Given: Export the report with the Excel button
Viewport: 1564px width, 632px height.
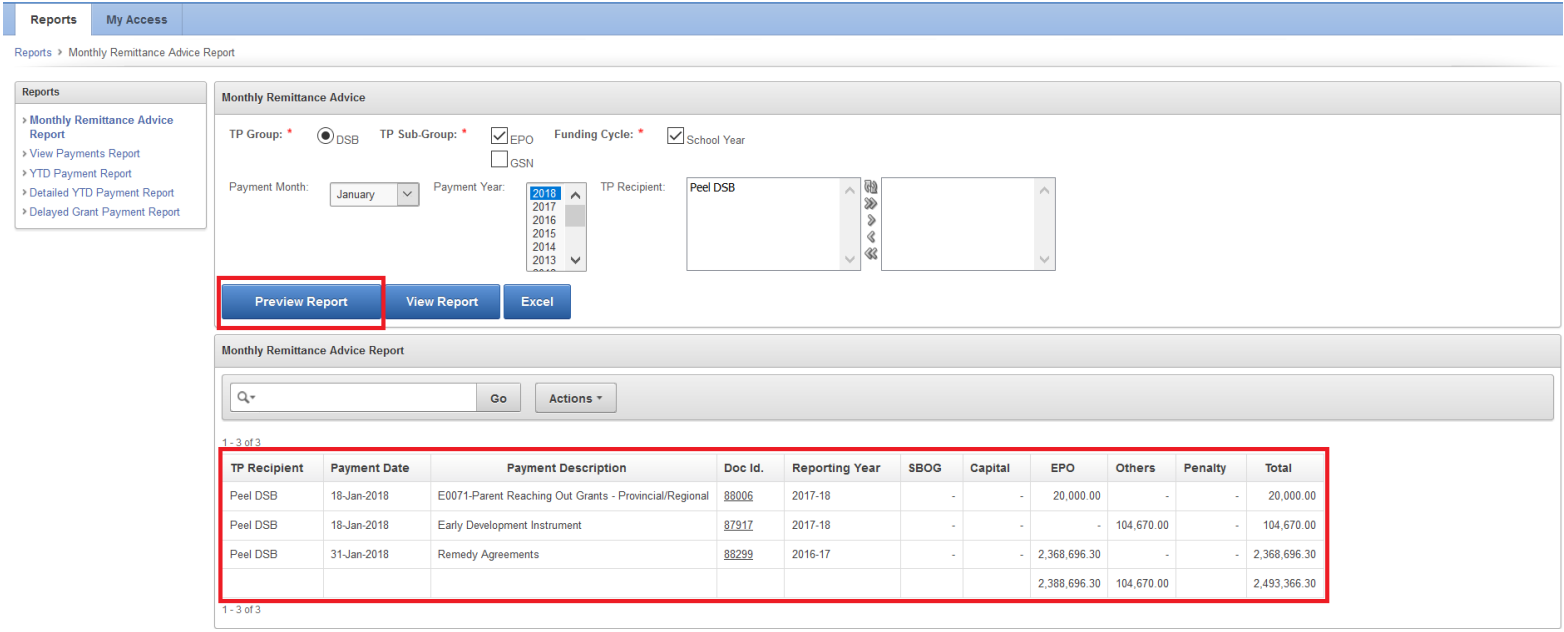Looking at the screenshot, I should click(x=537, y=302).
